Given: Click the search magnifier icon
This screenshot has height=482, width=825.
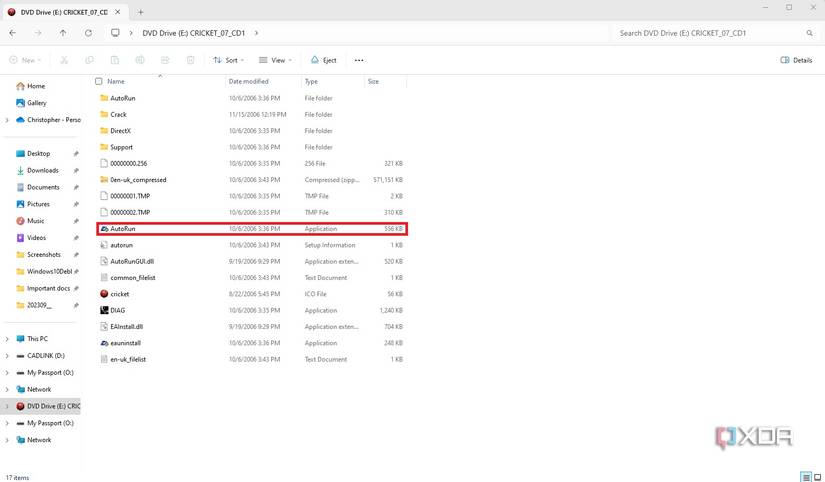Looking at the screenshot, I should coord(809,33).
